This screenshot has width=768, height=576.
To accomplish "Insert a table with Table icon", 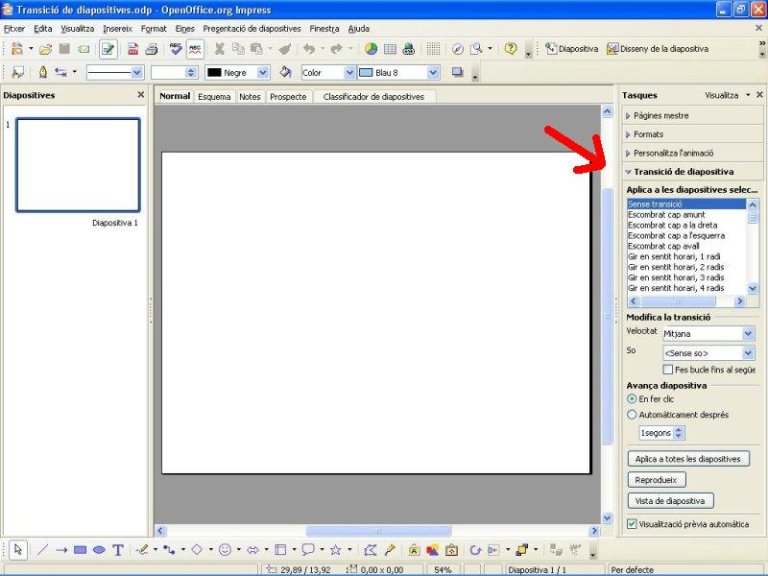I will point(390,48).
